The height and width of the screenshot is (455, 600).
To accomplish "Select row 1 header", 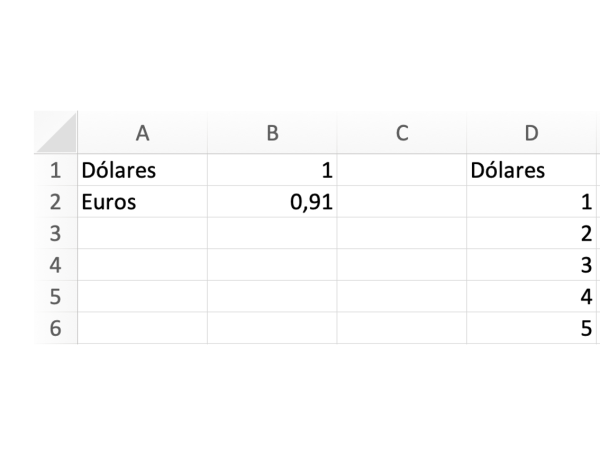I will 55,170.
